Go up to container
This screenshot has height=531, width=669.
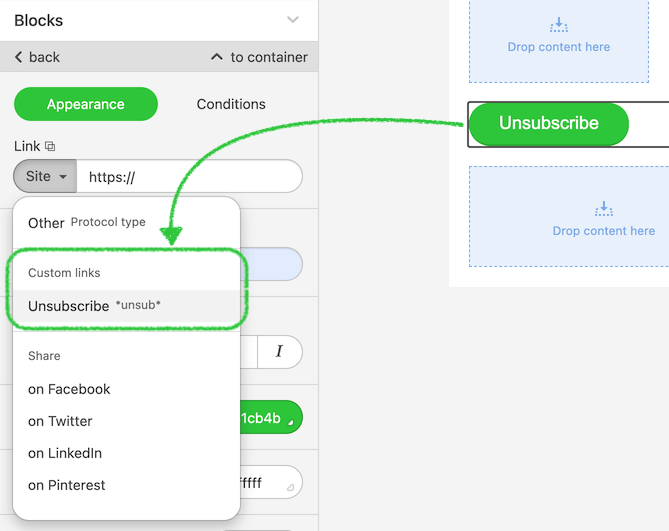pos(258,57)
